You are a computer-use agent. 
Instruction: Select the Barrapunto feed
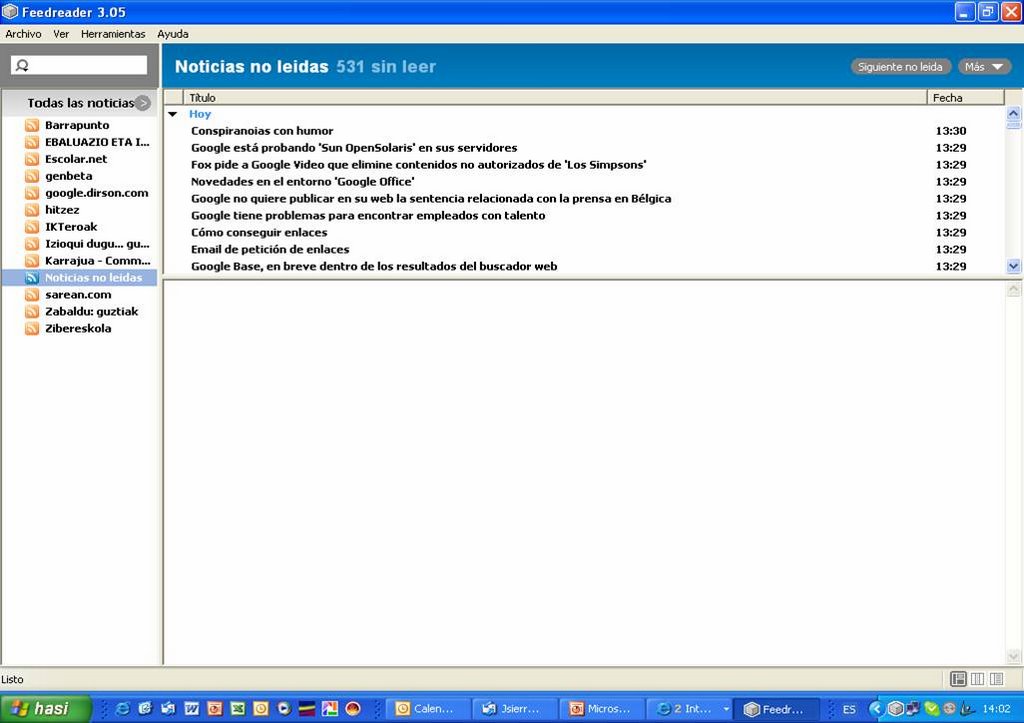(x=77, y=125)
